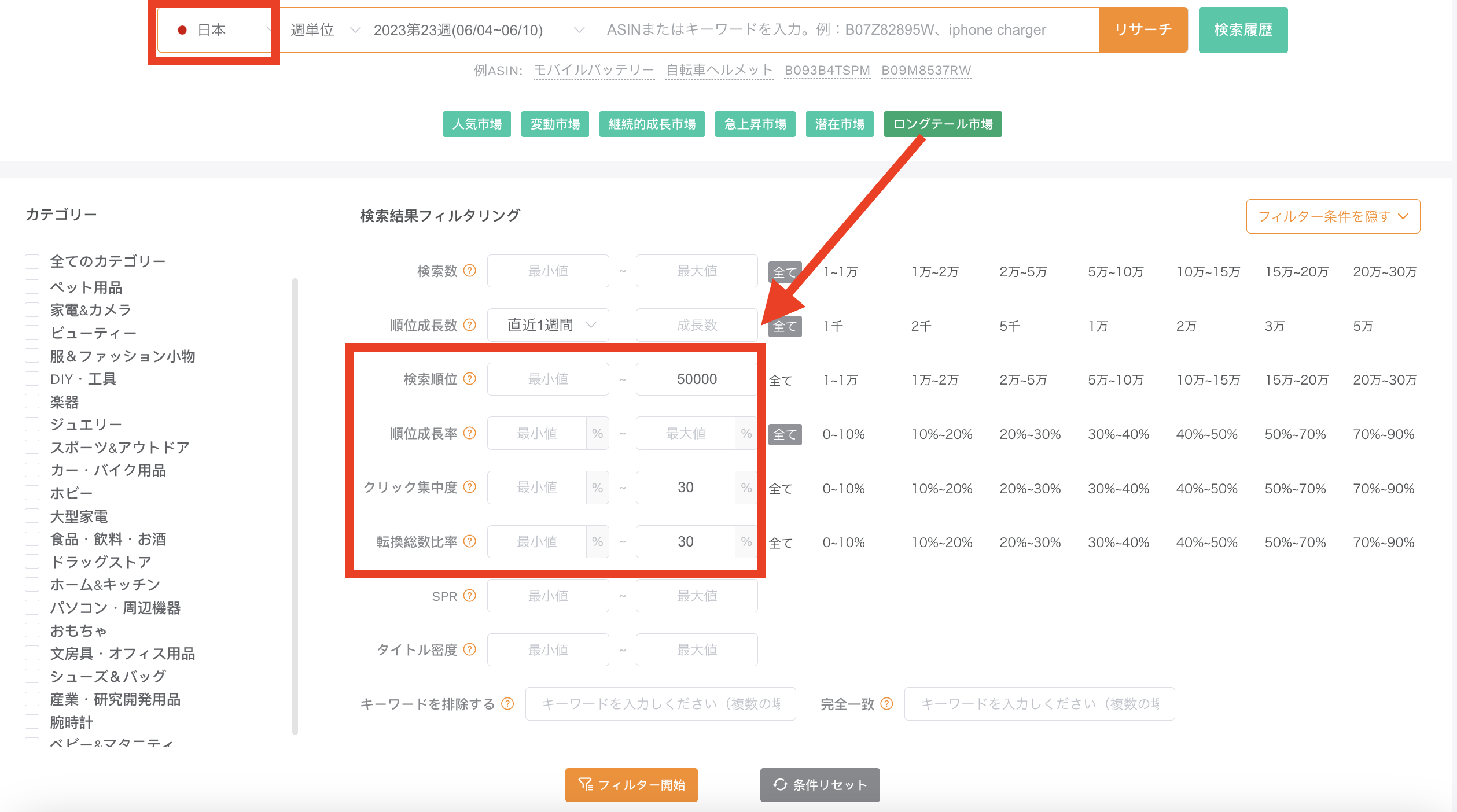Image resolution: width=1457 pixels, height=812 pixels.
Task: Click help icon next to タイトル密度
Action: pyautogui.click(x=470, y=649)
